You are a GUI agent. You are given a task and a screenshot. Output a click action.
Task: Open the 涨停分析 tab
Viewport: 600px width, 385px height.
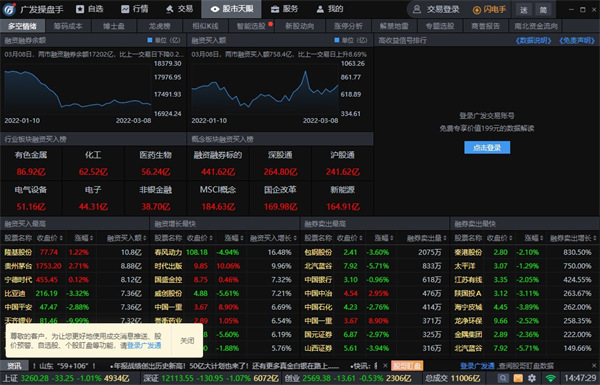(x=348, y=26)
